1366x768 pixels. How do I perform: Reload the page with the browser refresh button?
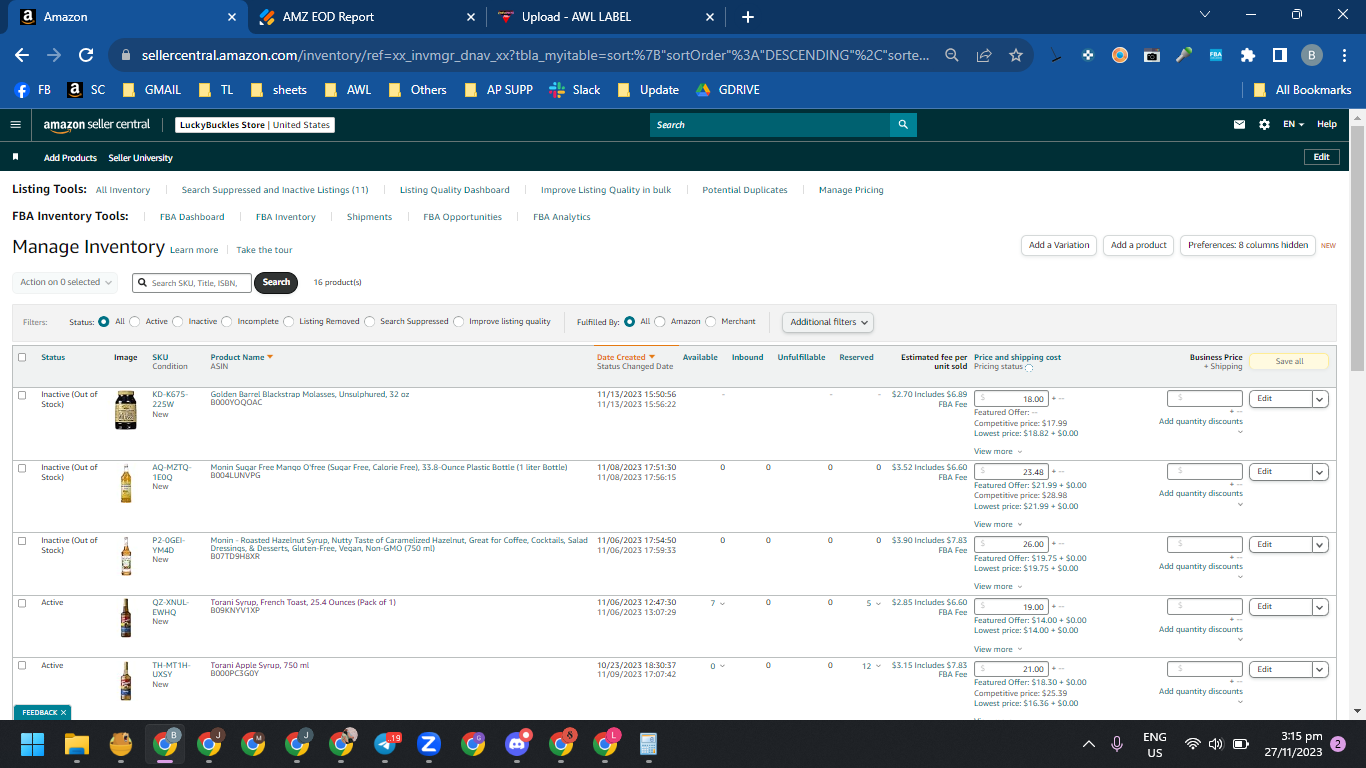86,56
